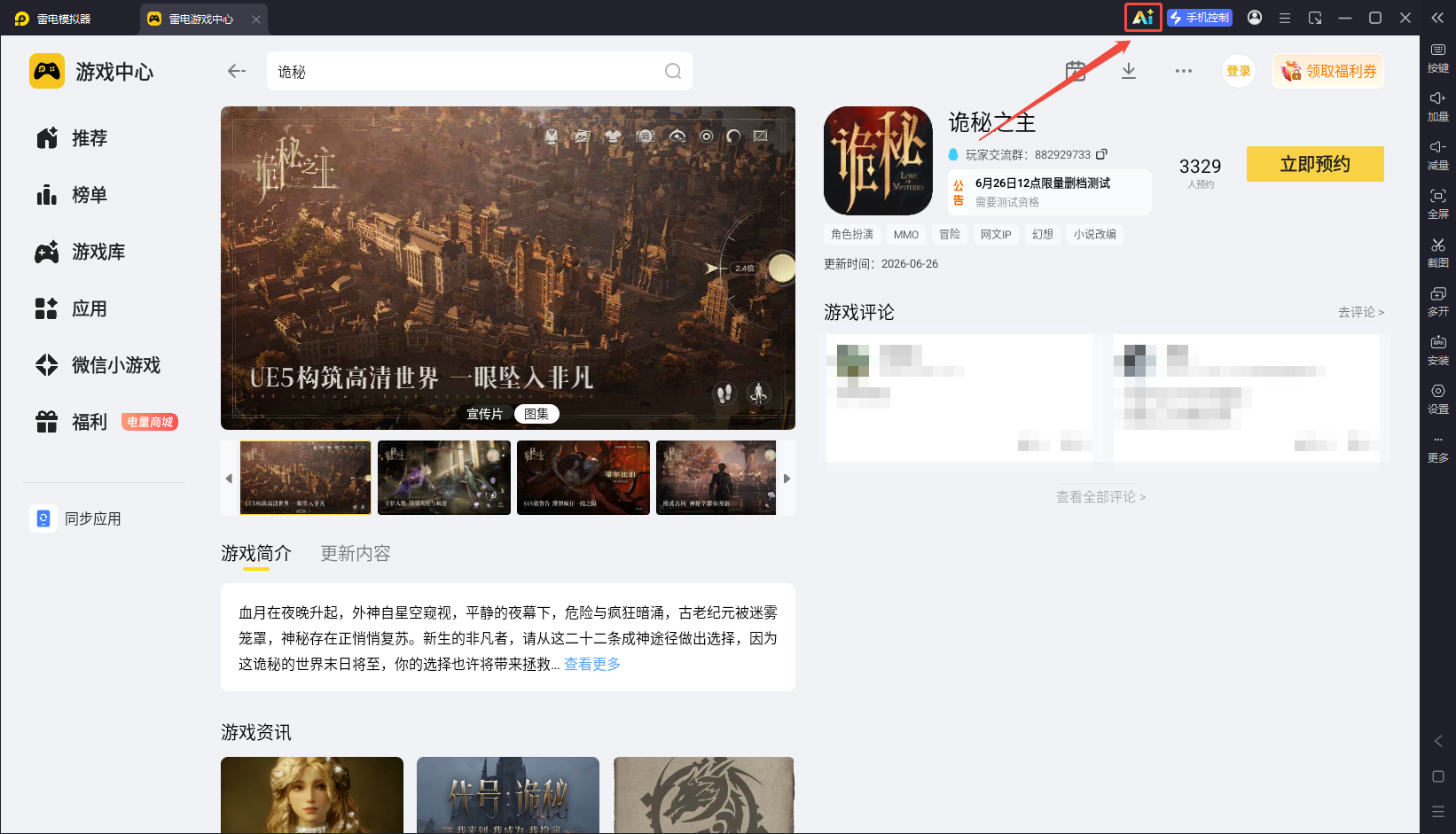Copy the player group number 882929733

(x=1101, y=154)
